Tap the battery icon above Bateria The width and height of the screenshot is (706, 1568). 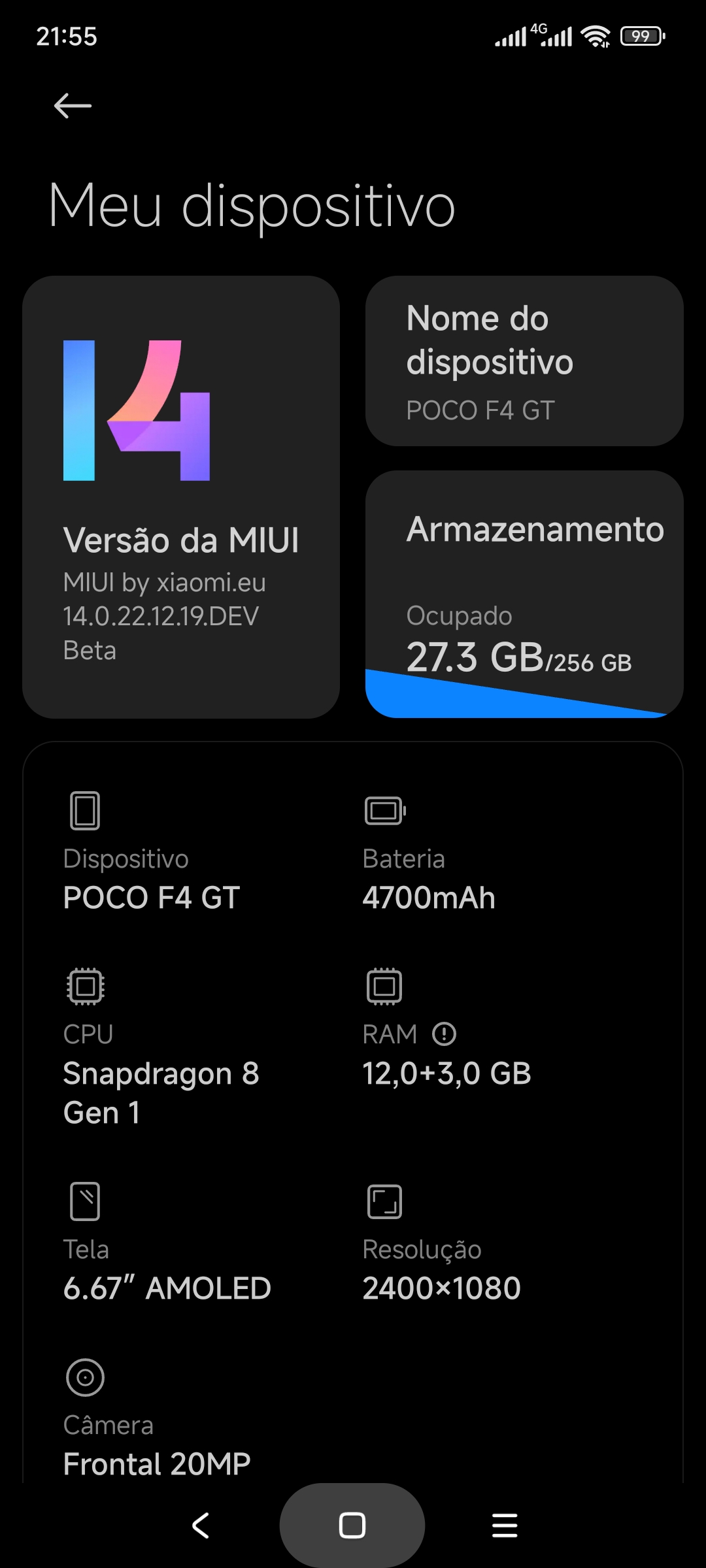click(385, 811)
